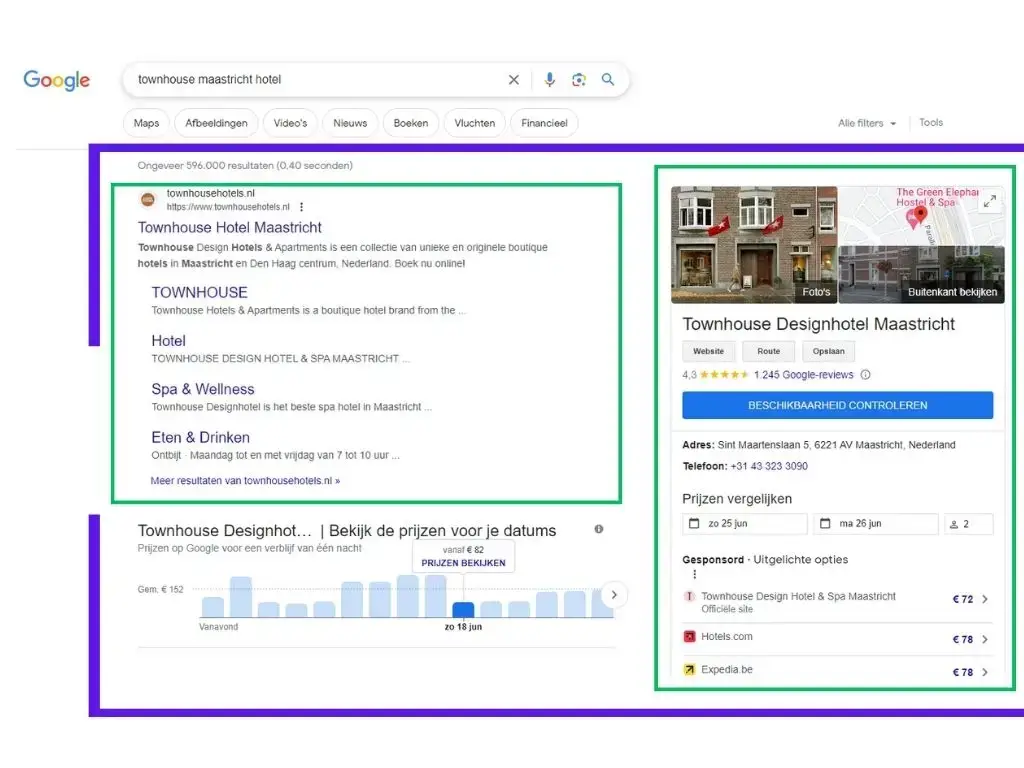Open the TOWNHOUSE sitelink
This screenshot has height=768, width=1024.
point(200,293)
